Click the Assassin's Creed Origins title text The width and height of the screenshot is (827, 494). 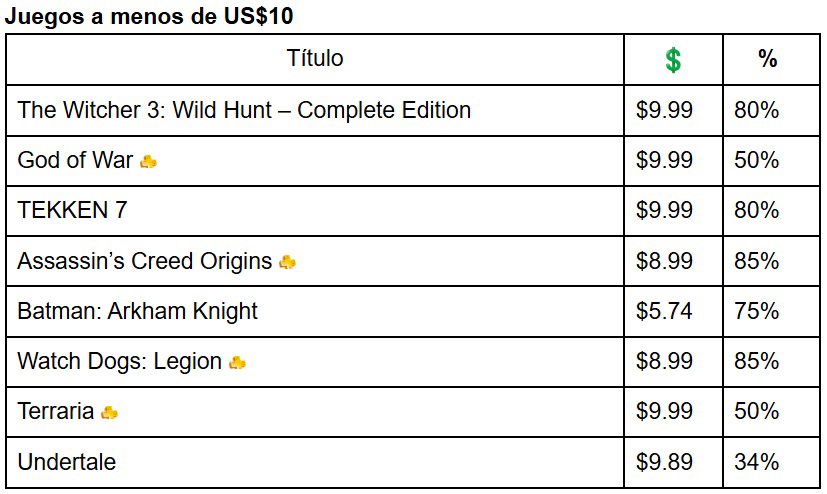click(145, 261)
